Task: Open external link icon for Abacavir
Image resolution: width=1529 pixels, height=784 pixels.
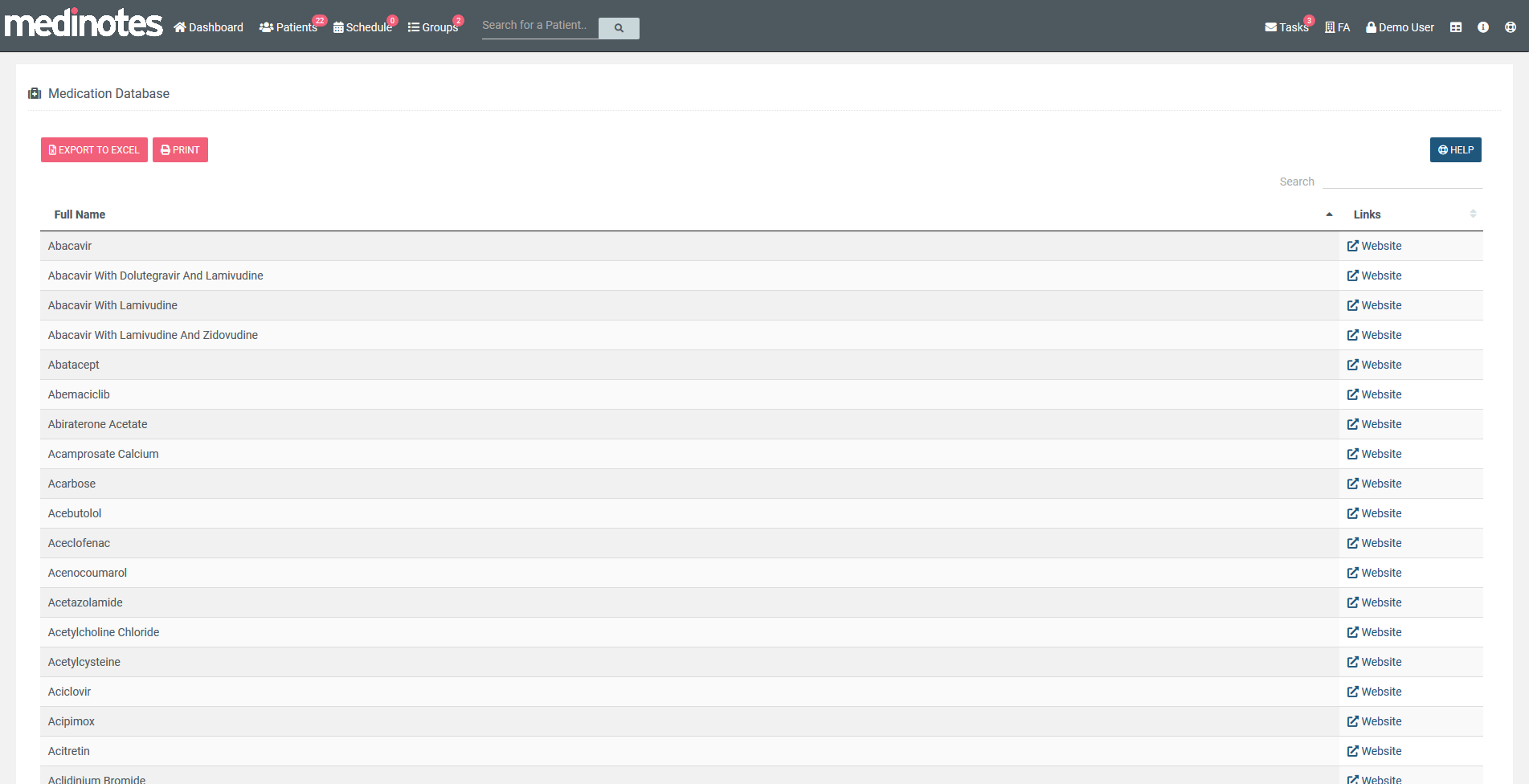Action: pyautogui.click(x=1353, y=246)
